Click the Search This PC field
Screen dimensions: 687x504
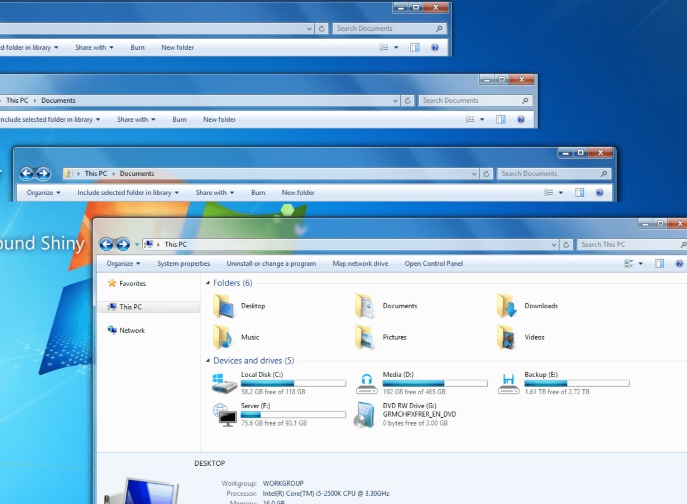[631, 245]
